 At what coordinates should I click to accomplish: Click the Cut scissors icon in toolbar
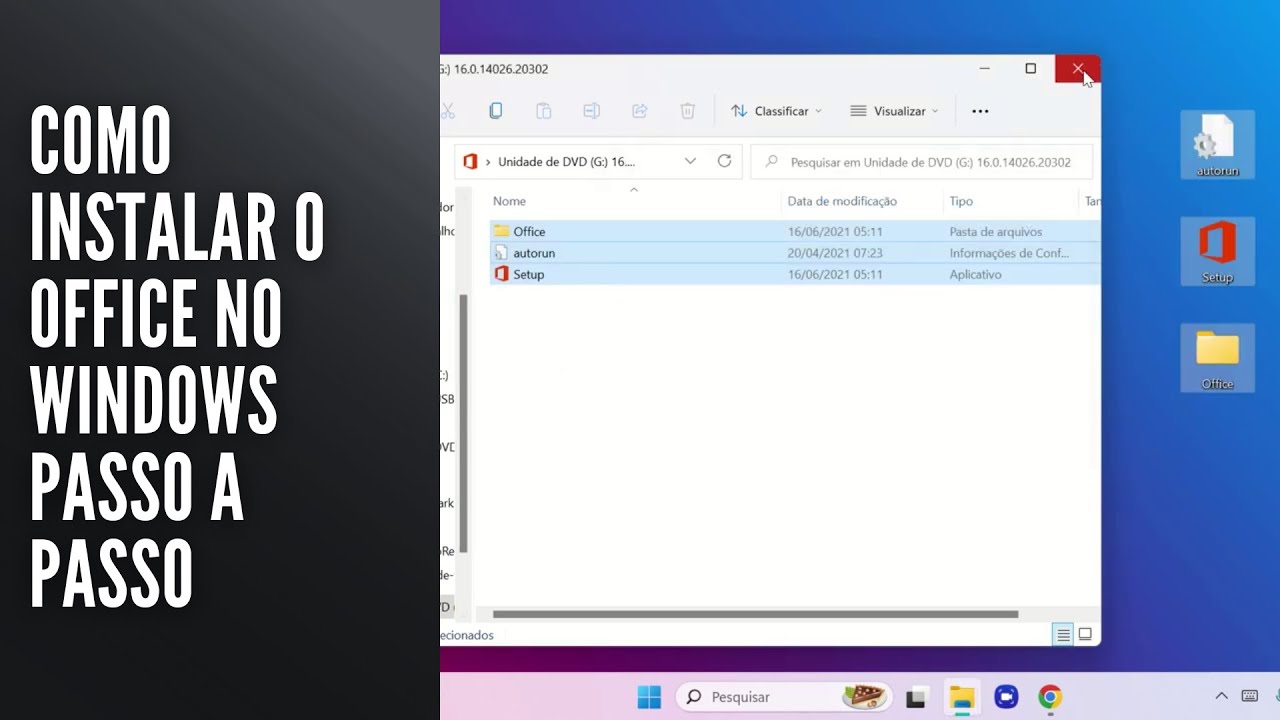pyautogui.click(x=447, y=111)
